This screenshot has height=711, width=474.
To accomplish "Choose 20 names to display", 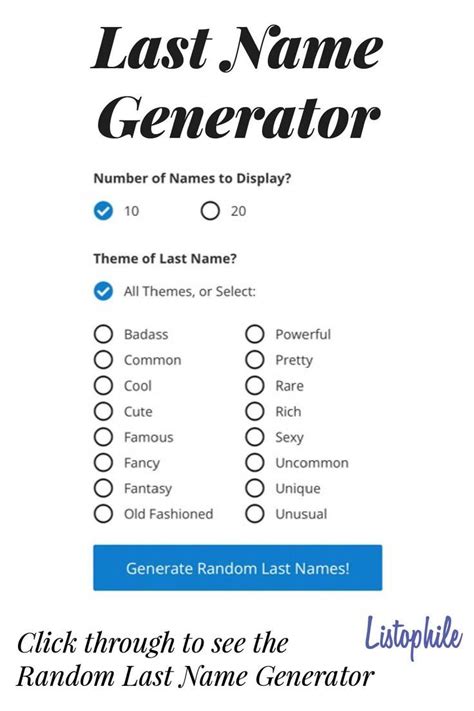I will [210, 211].
